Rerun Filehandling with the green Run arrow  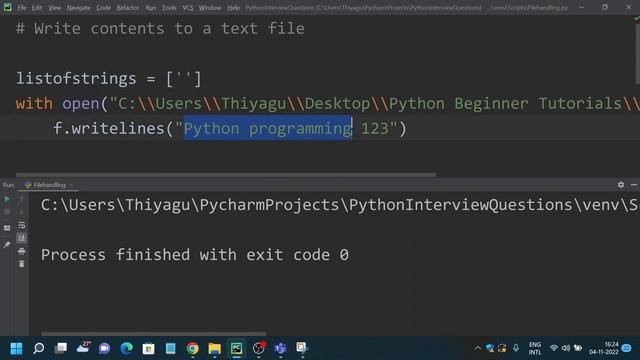pos(7,199)
